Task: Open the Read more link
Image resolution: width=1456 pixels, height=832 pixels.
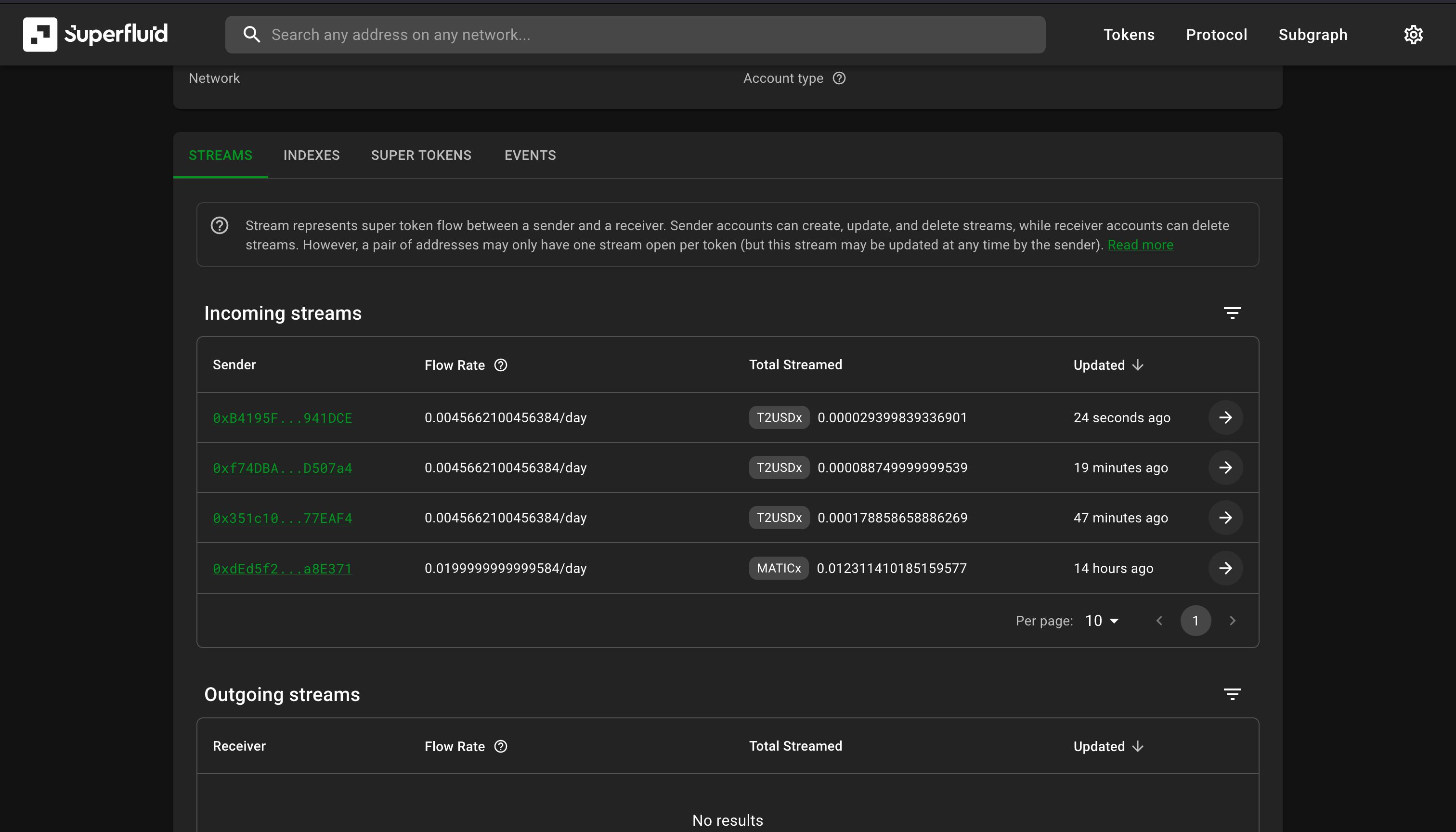Action: click(x=1140, y=245)
